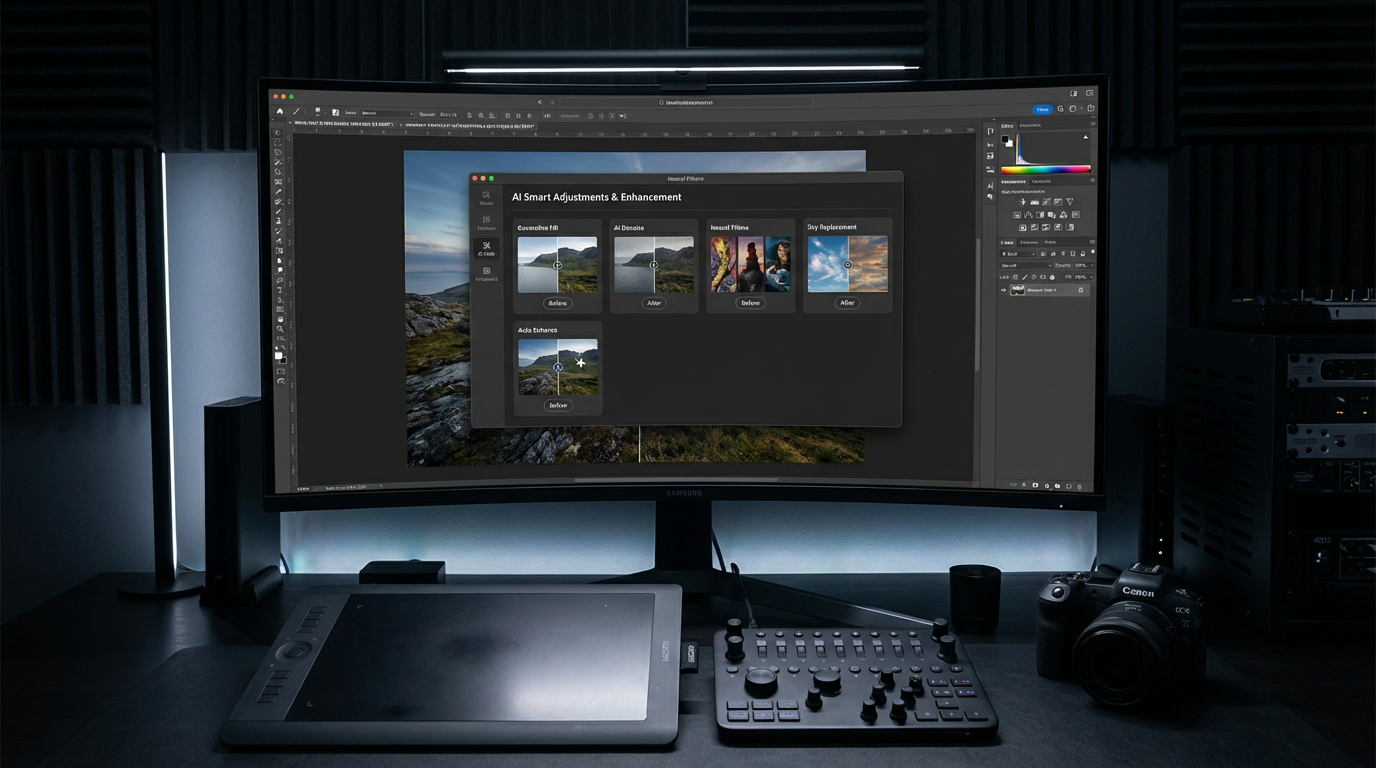This screenshot has width=1376, height=768.
Task: Switch to the first document tab
Action: pyautogui.click(x=340, y=124)
